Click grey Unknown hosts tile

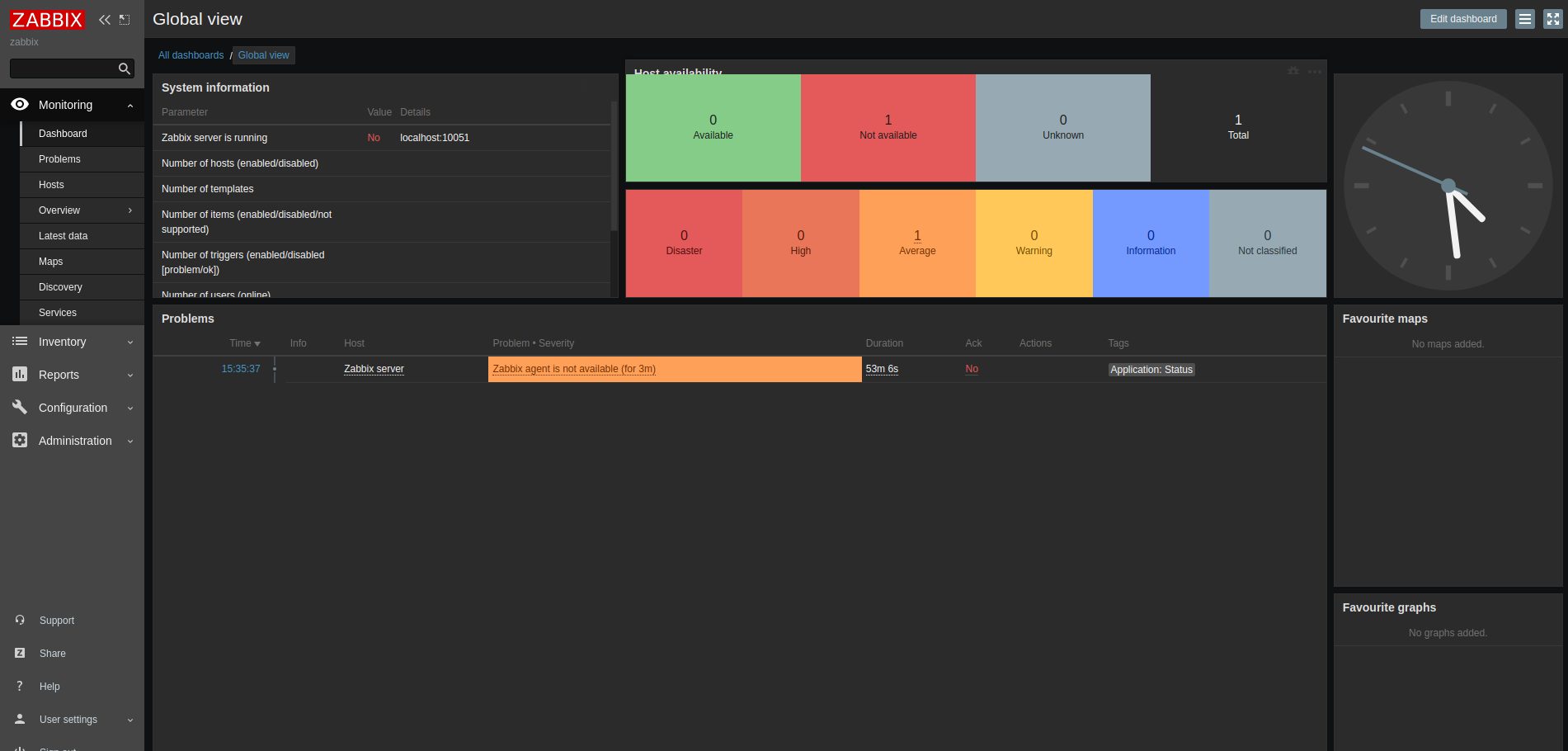click(1063, 128)
